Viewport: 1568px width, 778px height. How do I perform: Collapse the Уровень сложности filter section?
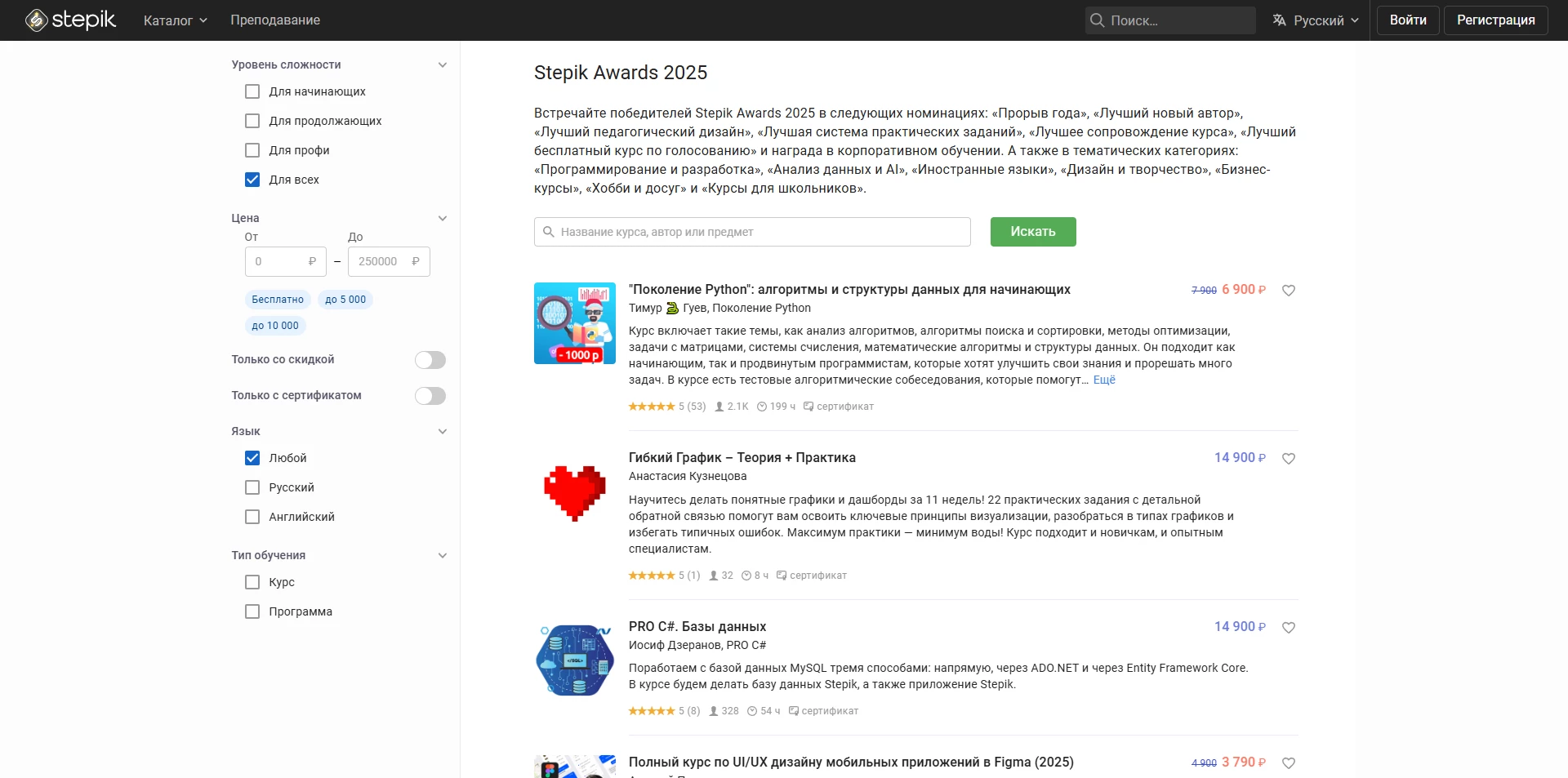click(x=443, y=65)
